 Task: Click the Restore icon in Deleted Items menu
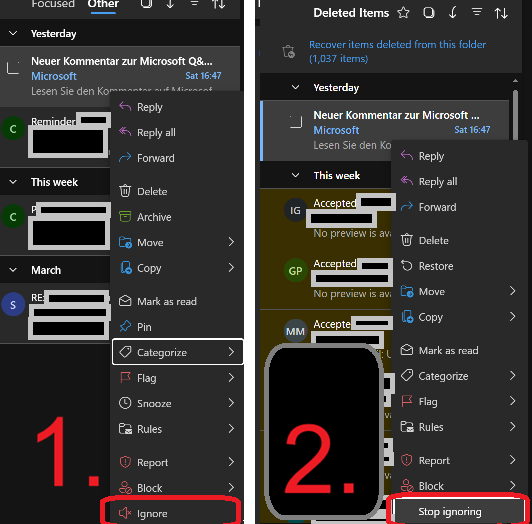[406, 265]
